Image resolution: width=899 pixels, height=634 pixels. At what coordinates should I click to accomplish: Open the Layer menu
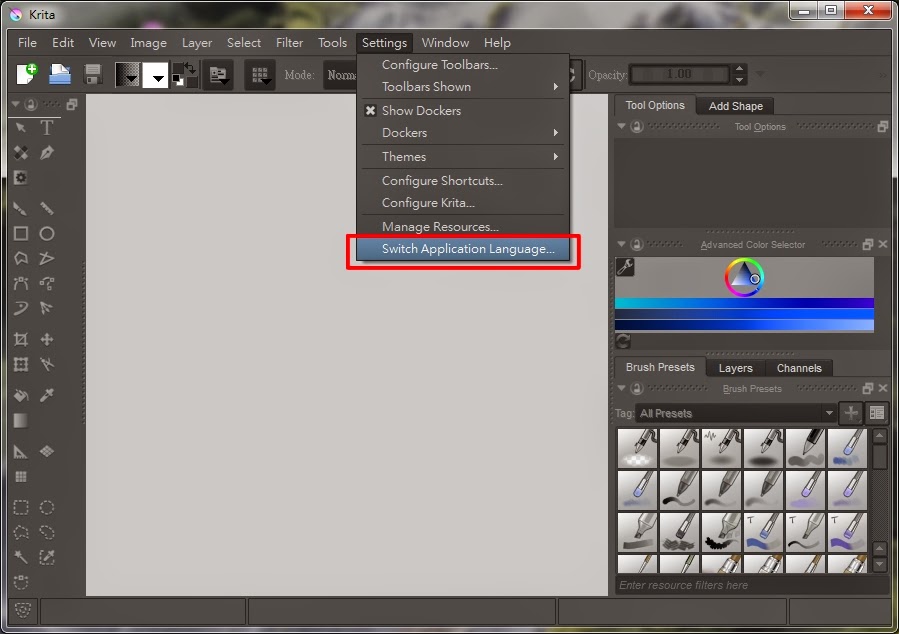(197, 43)
